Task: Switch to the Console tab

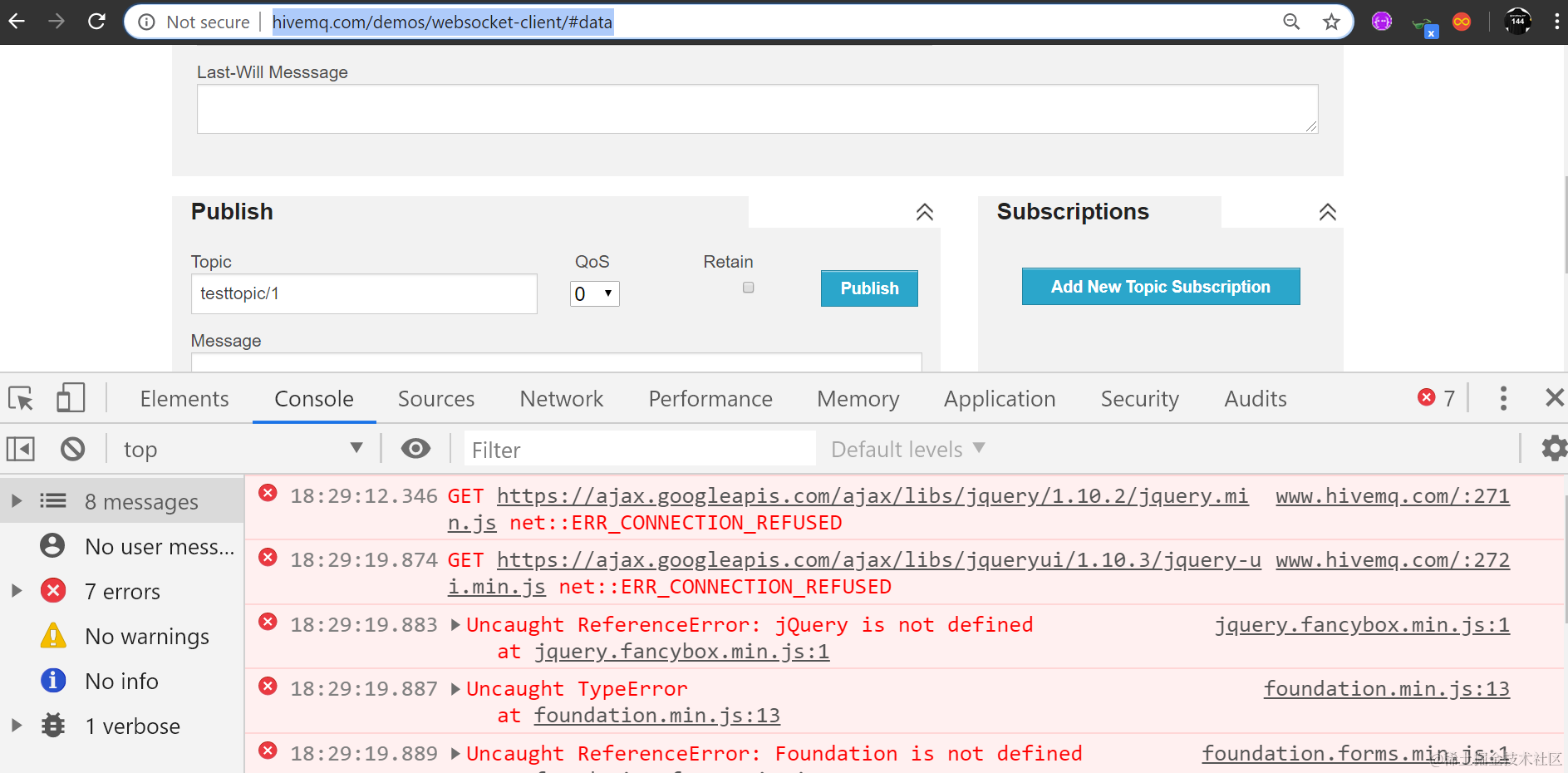Action: [314, 399]
